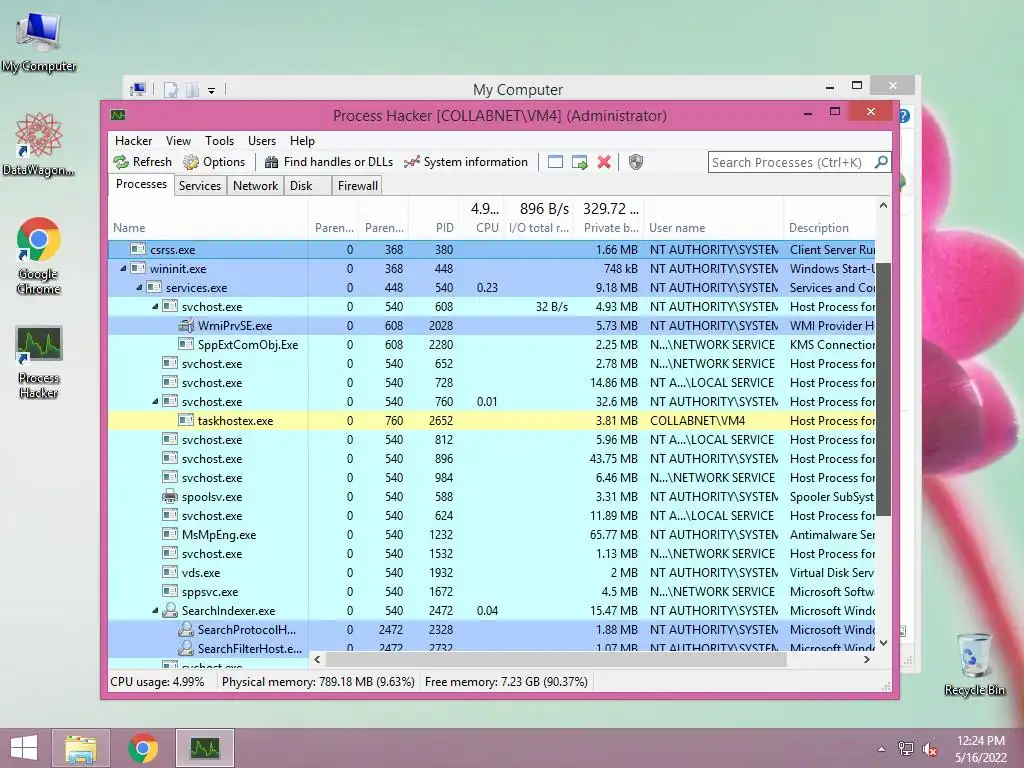The width and height of the screenshot is (1024, 768).
Task: Switch to the Services tab
Action: 200,186
